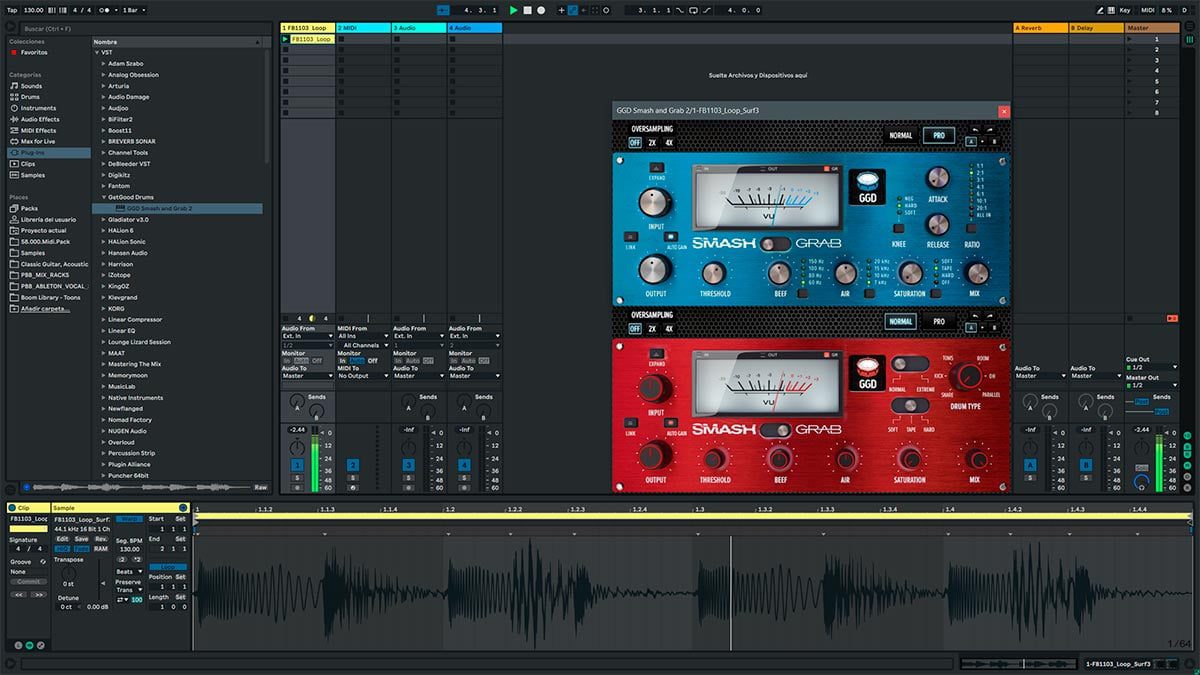Select the Master track header
The image size is (1200, 675).
(1151, 28)
